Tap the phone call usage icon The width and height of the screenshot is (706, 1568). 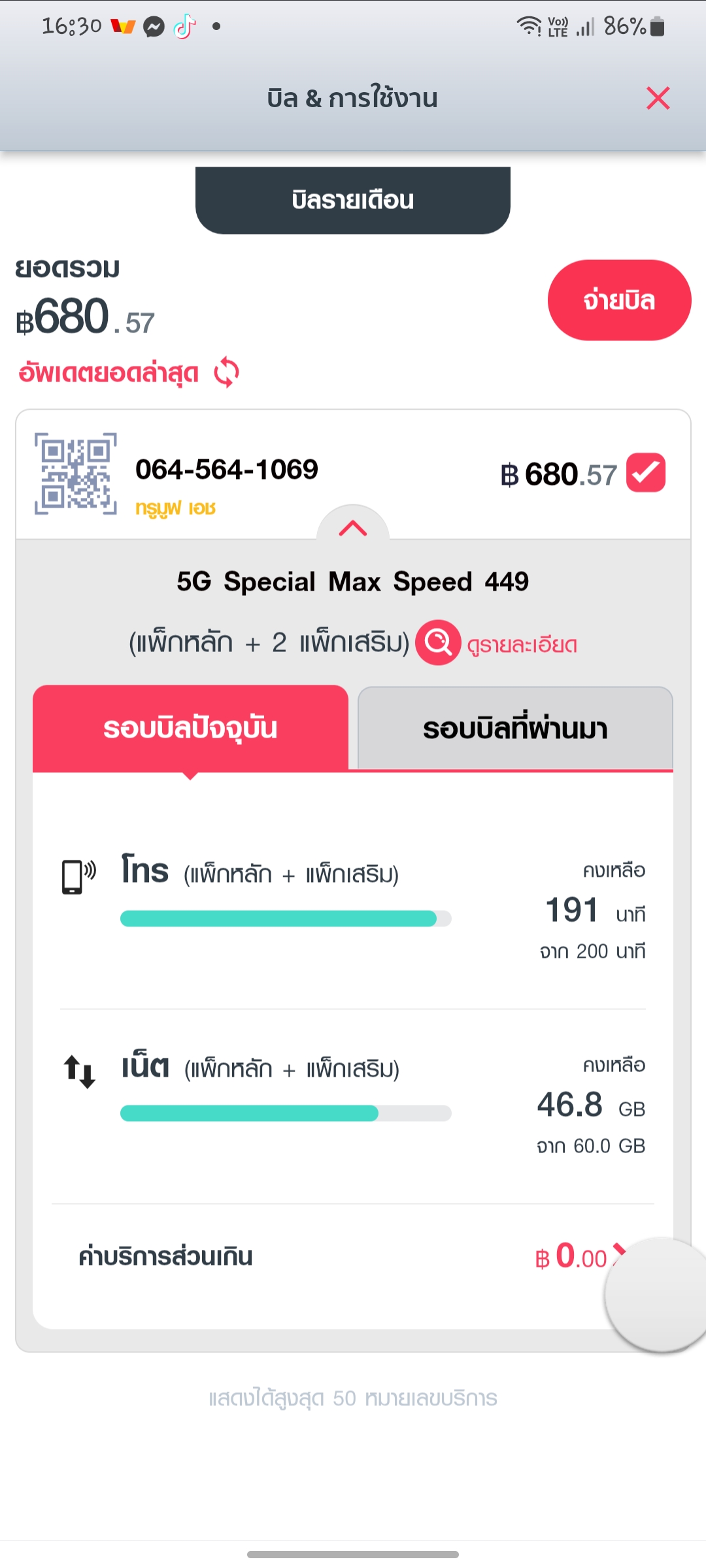(79, 877)
